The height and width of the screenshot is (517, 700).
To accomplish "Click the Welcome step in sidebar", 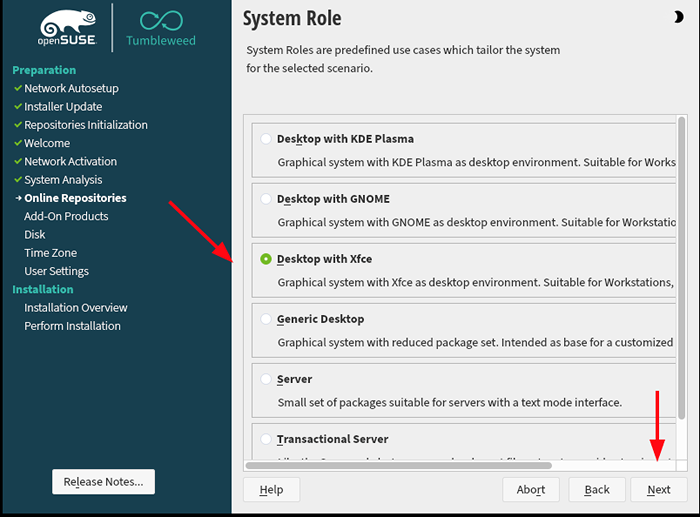I will pos(47,143).
